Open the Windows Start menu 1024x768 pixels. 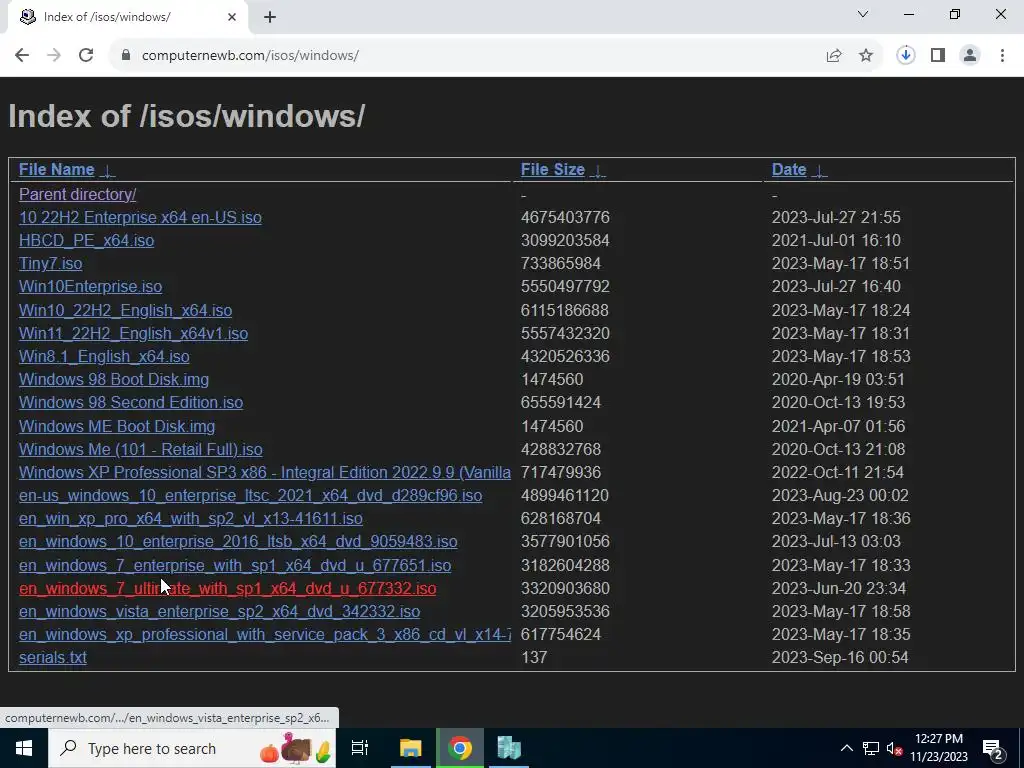[x=24, y=748]
